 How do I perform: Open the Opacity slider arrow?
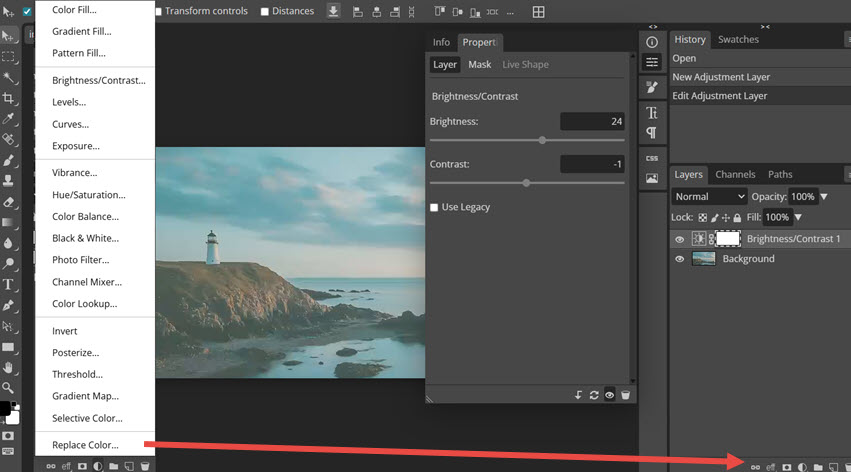coord(824,196)
